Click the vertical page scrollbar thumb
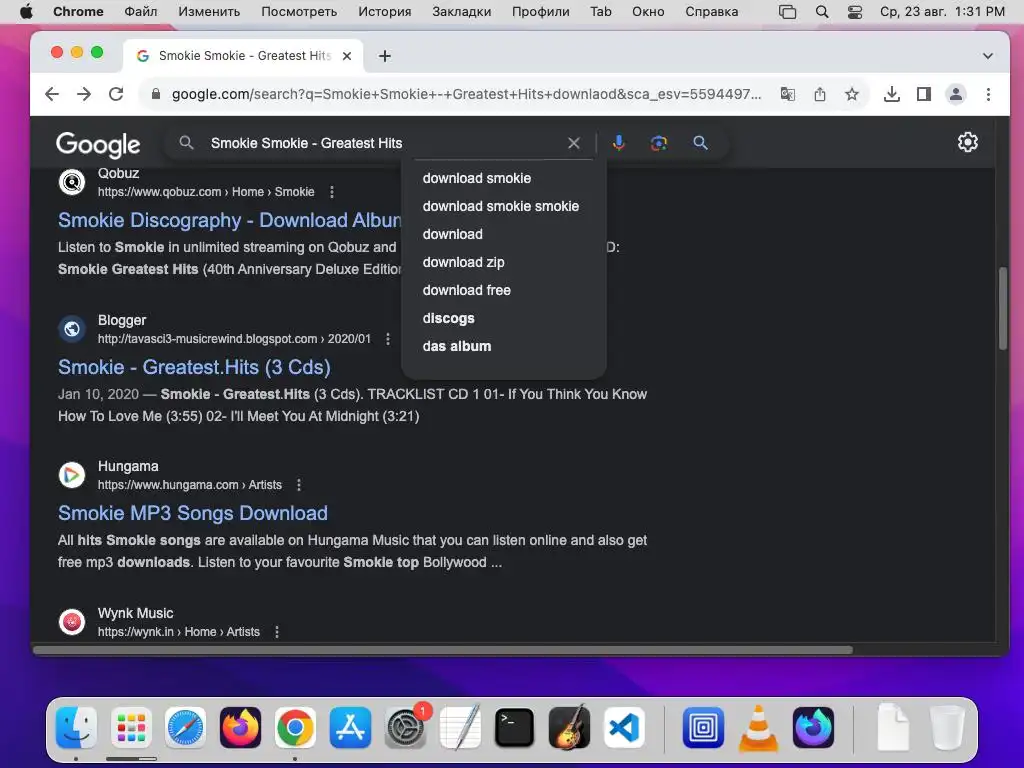The width and height of the screenshot is (1024, 768). pyautogui.click(x=1002, y=308)
